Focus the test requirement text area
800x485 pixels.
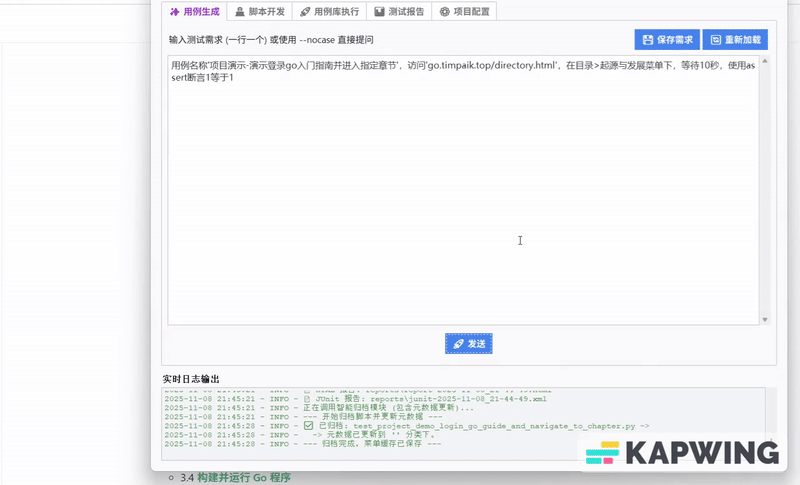(x=463, y=190)
